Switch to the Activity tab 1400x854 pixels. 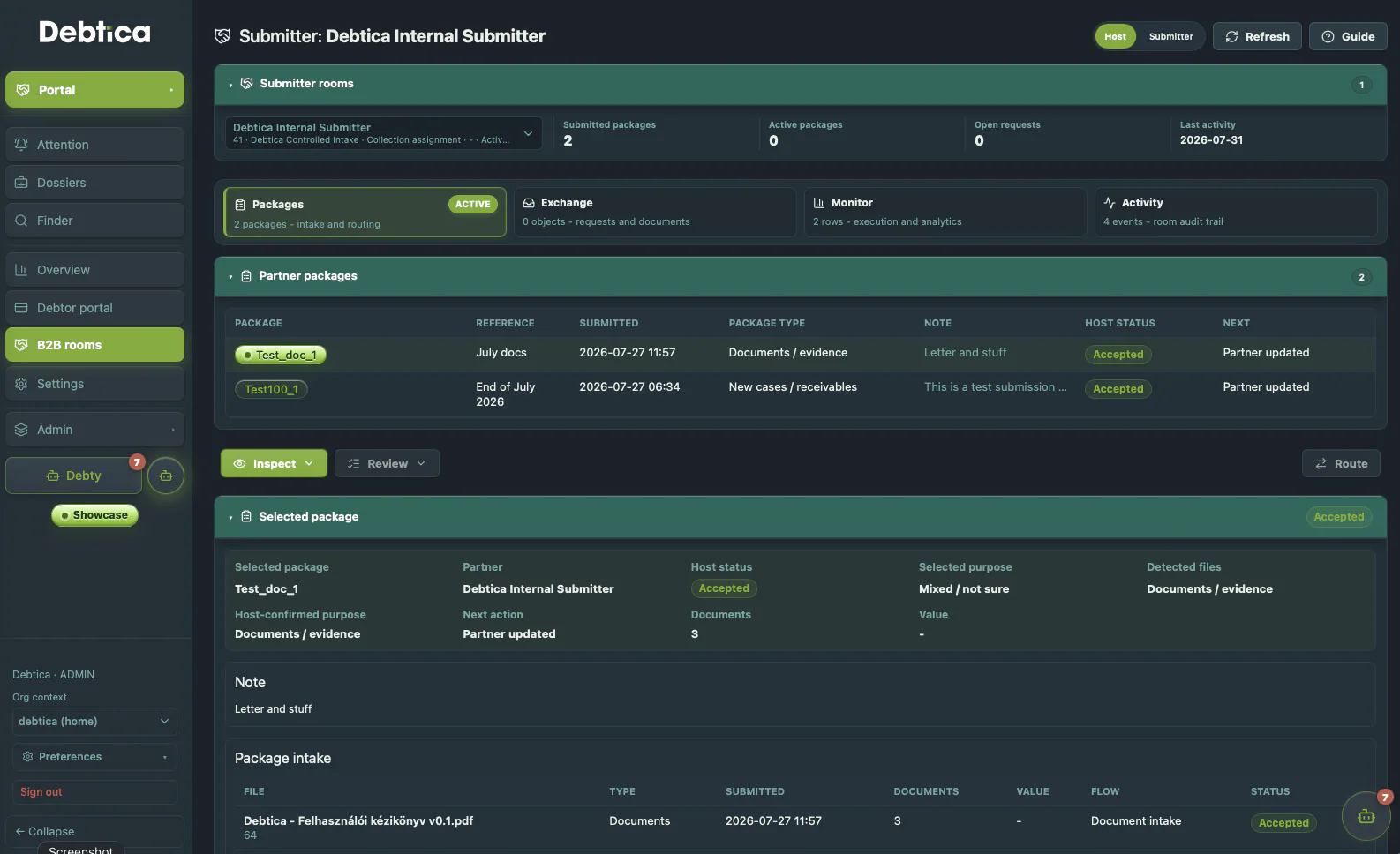(x=1236, y=212)
